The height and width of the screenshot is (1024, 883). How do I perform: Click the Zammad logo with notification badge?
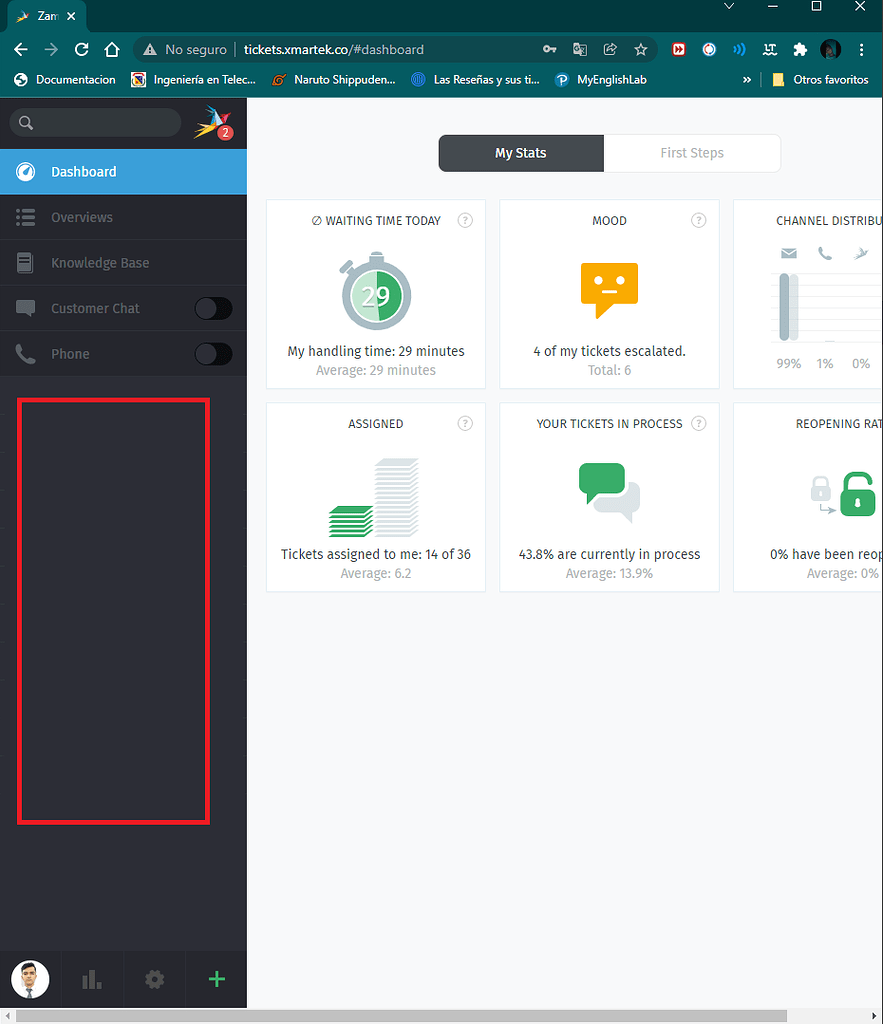[210, 122]
